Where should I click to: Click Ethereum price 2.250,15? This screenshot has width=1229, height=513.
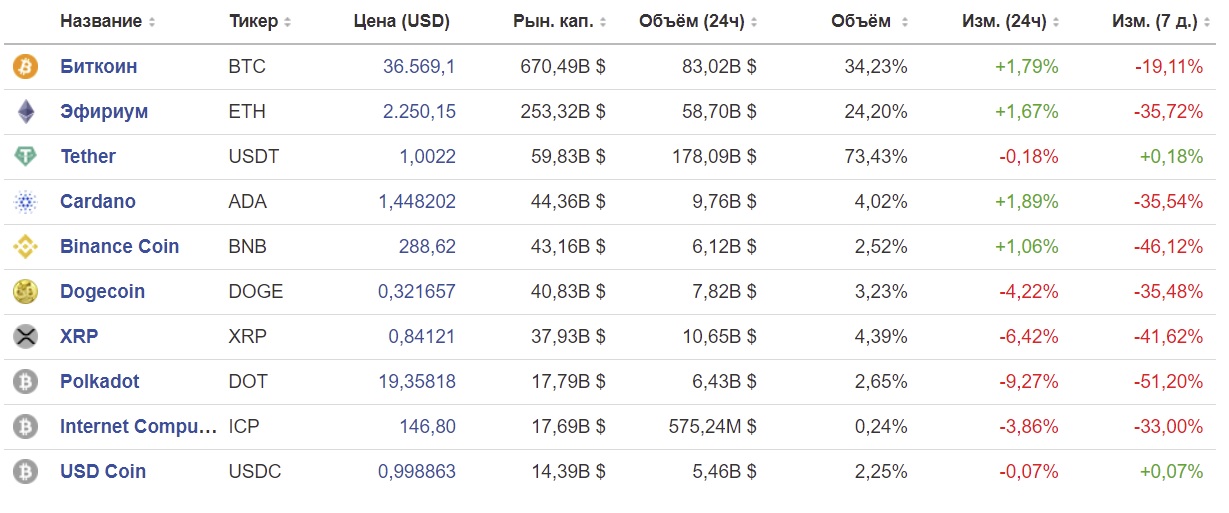(419, 112)
